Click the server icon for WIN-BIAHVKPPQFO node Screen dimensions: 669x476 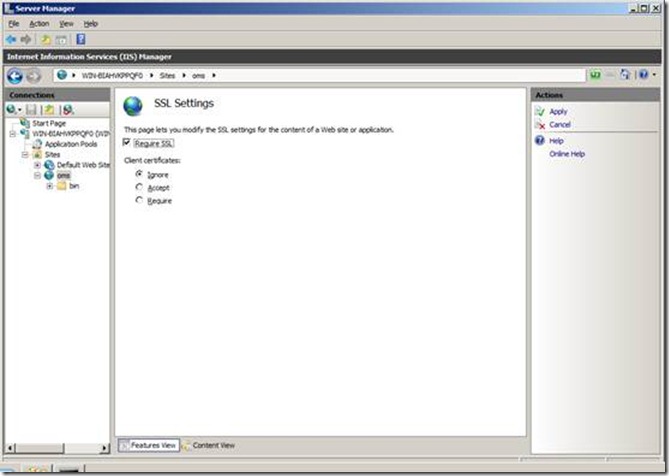point(25,134)
